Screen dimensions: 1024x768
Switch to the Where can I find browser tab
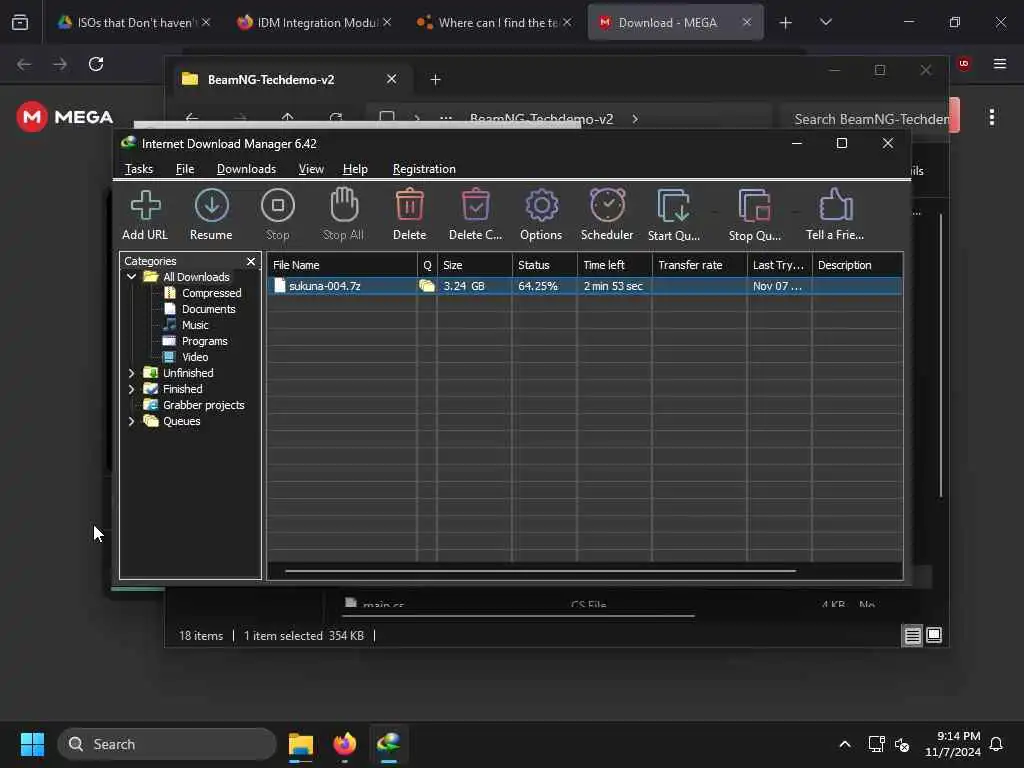tap(494, 22)
